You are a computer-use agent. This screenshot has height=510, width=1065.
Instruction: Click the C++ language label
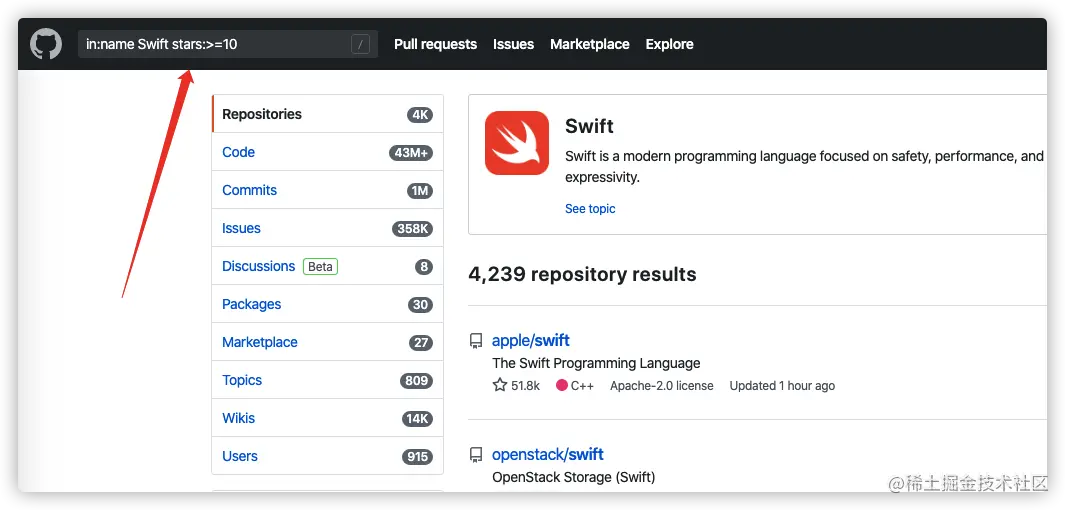[x=582, y=386]
